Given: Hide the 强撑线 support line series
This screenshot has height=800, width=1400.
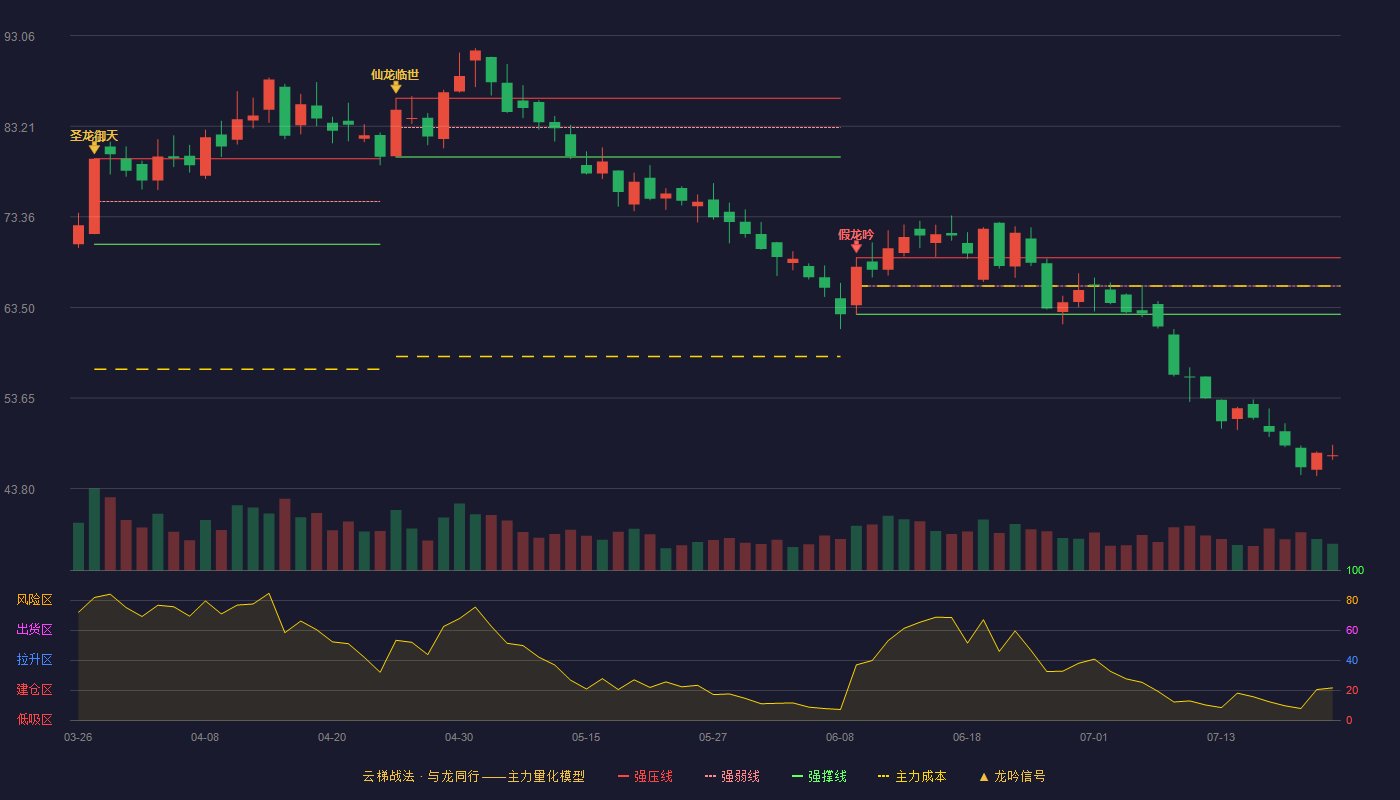Looking at the screenshot, I should tap(819, 776).
